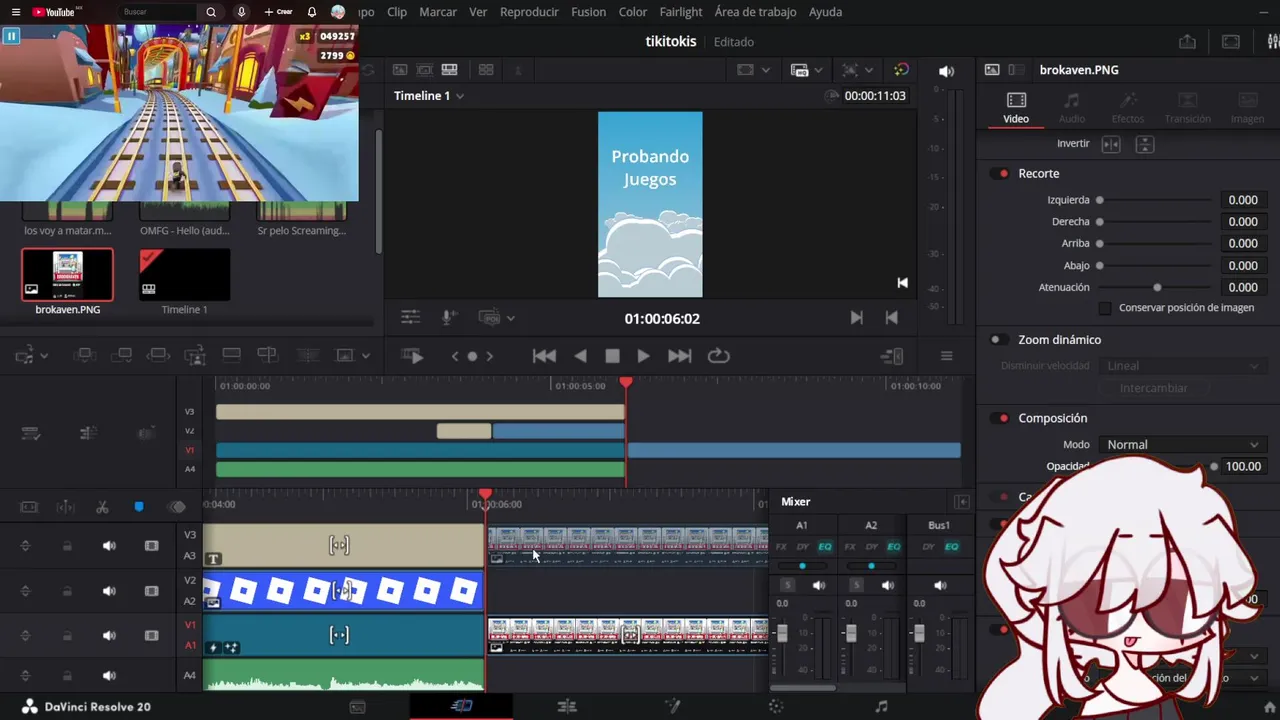Click the Izquierda value field 0.000
Screen dimensions: 1280x720
pos(1242,200)
